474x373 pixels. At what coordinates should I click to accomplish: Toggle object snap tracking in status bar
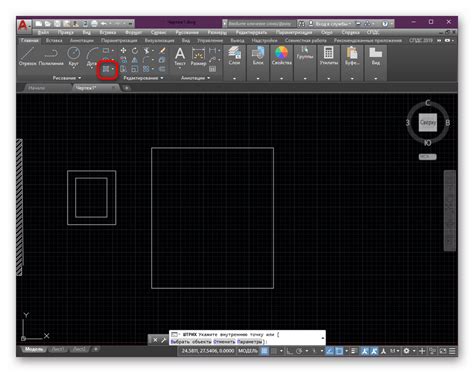(329, 351)
